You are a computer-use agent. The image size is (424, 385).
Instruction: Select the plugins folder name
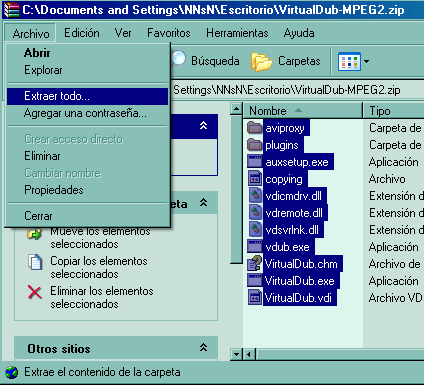(283, 145)
